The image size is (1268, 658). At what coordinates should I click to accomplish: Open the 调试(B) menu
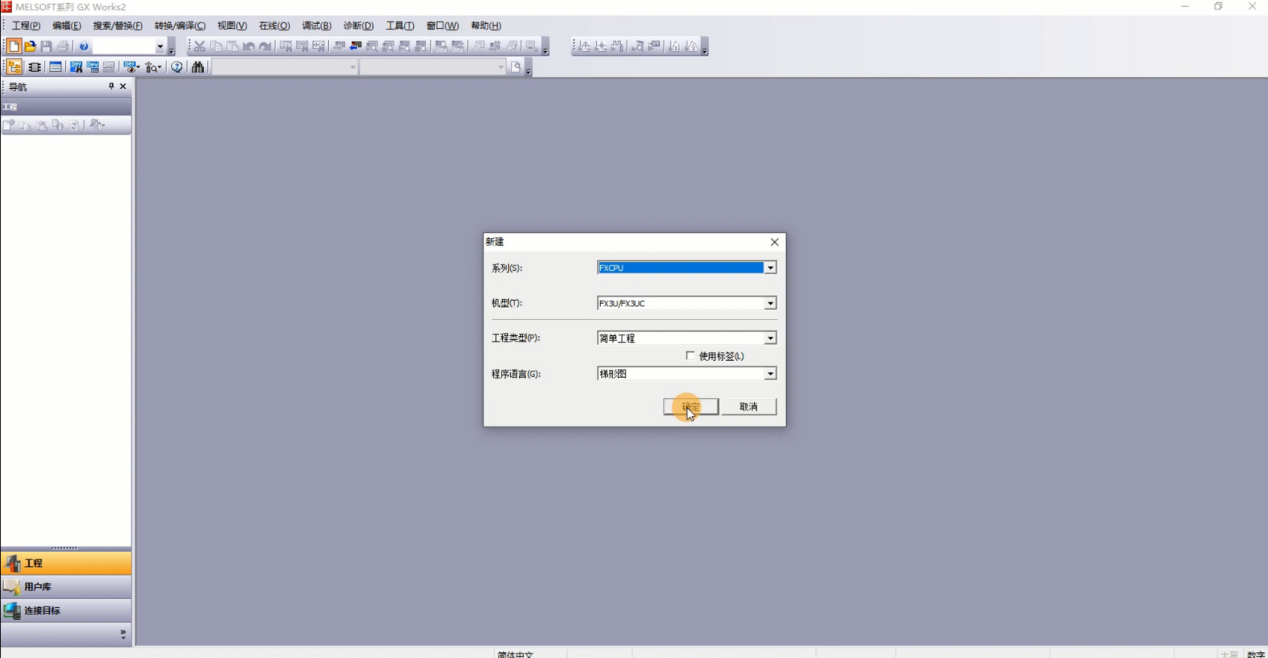click(316, 26)
